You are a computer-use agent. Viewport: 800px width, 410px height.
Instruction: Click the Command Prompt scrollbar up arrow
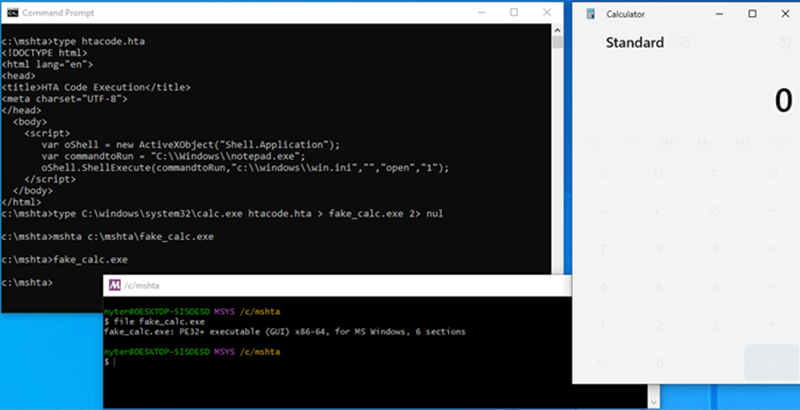tap(557, 30)
